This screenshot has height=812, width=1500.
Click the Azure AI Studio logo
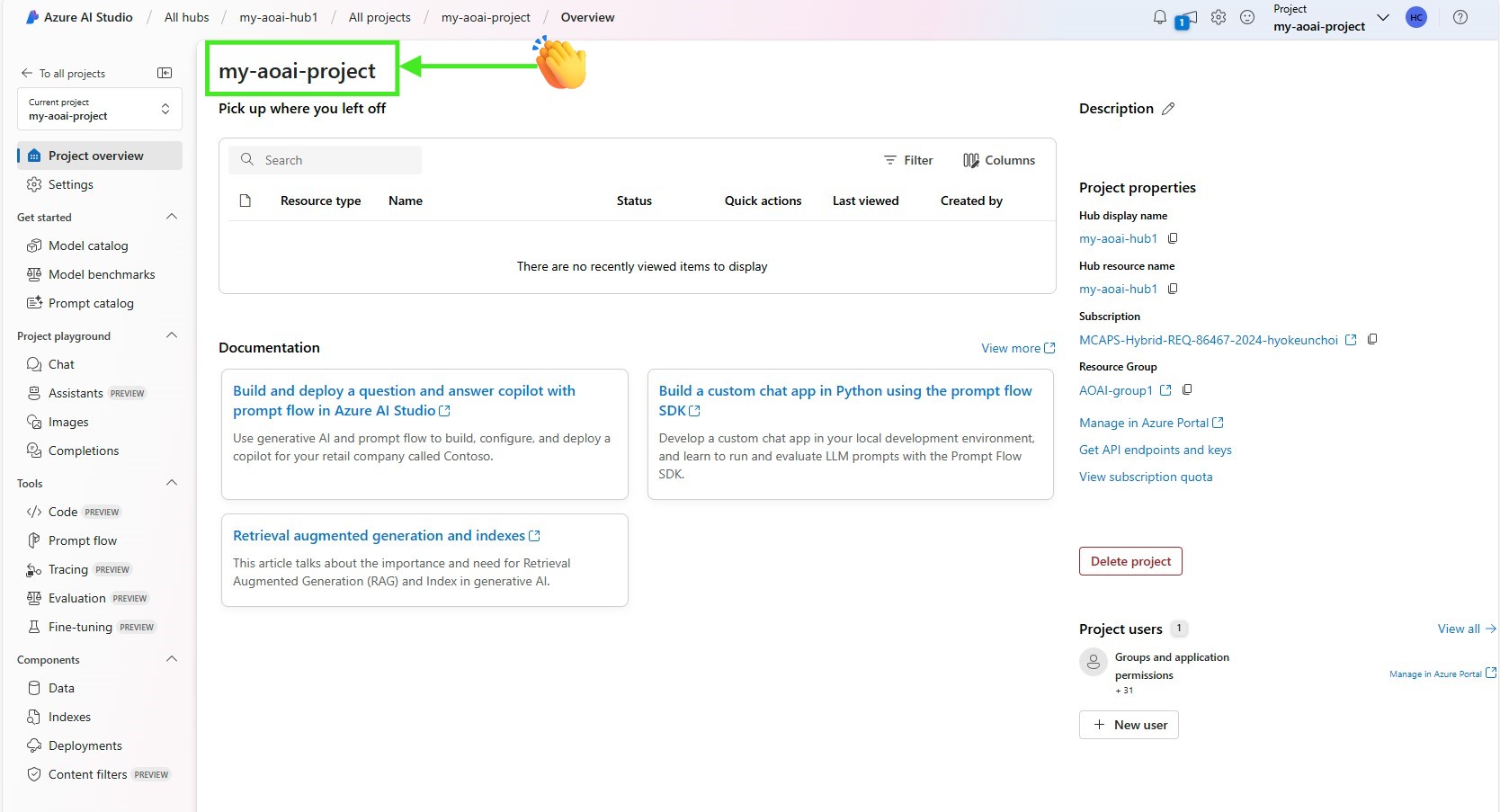(x=79, y=17)
